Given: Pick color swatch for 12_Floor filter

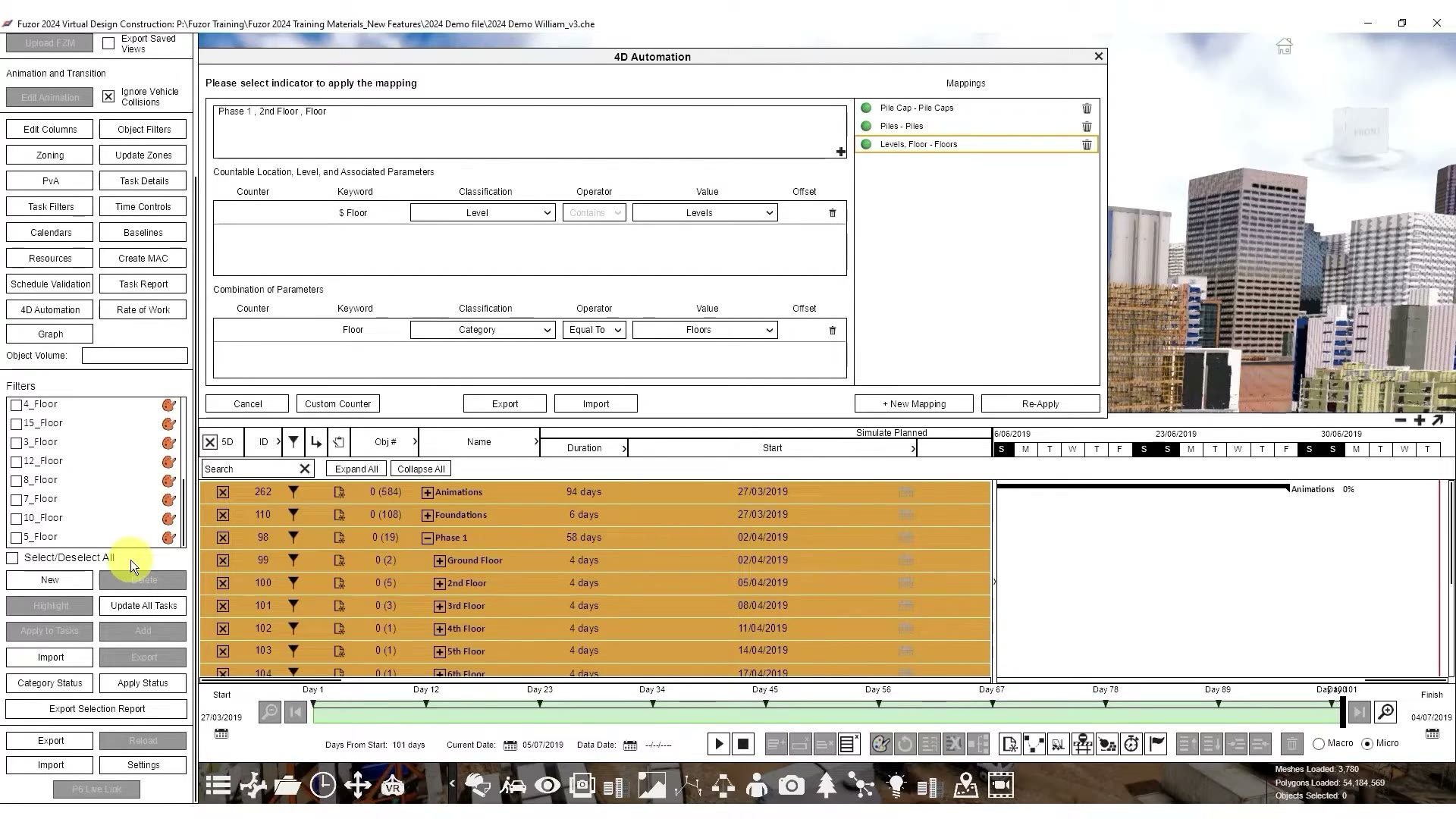Looking at the screenshot, I should pos(169,463).
